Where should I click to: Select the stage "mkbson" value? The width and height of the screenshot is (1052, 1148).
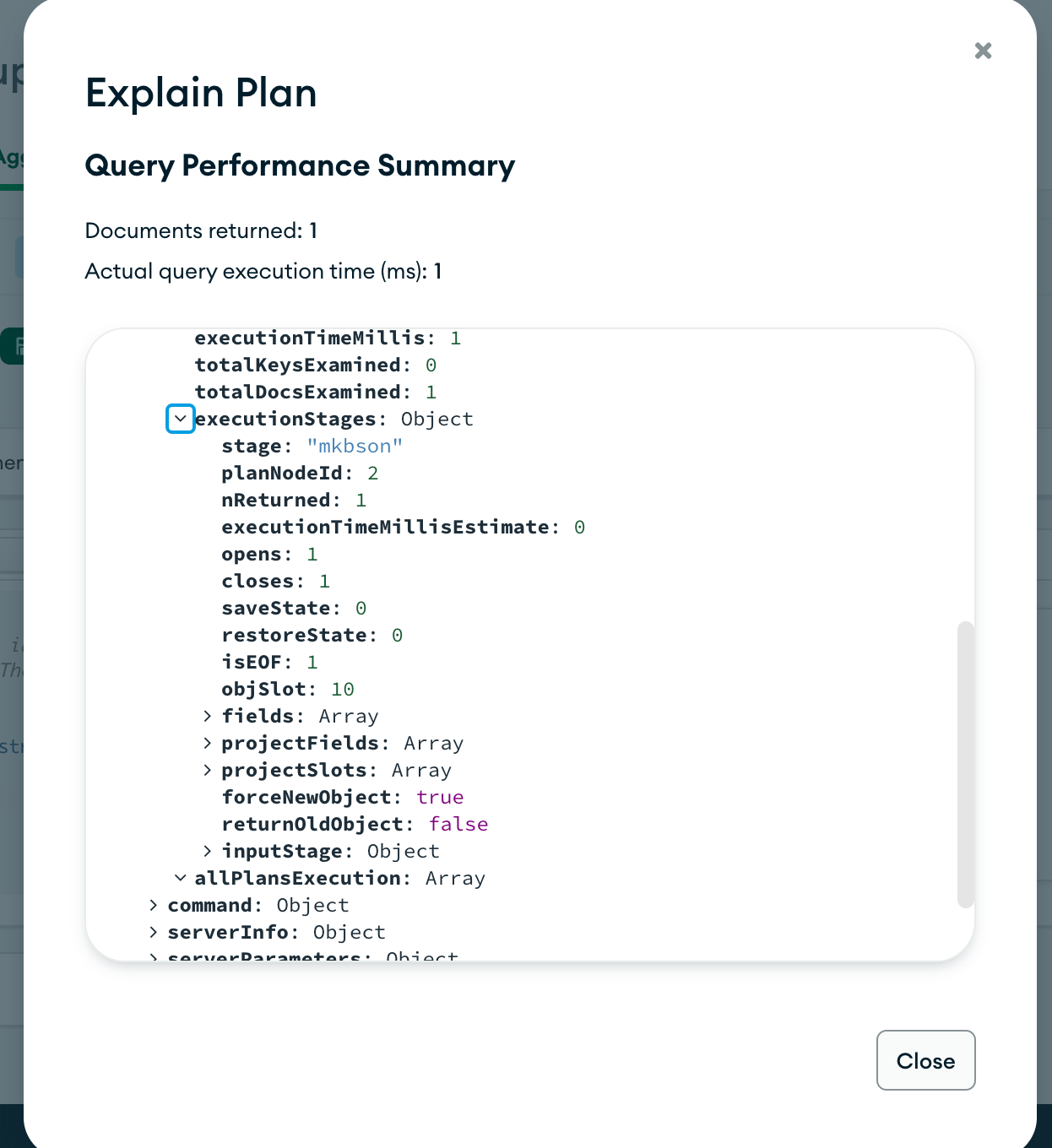[355, 446]
